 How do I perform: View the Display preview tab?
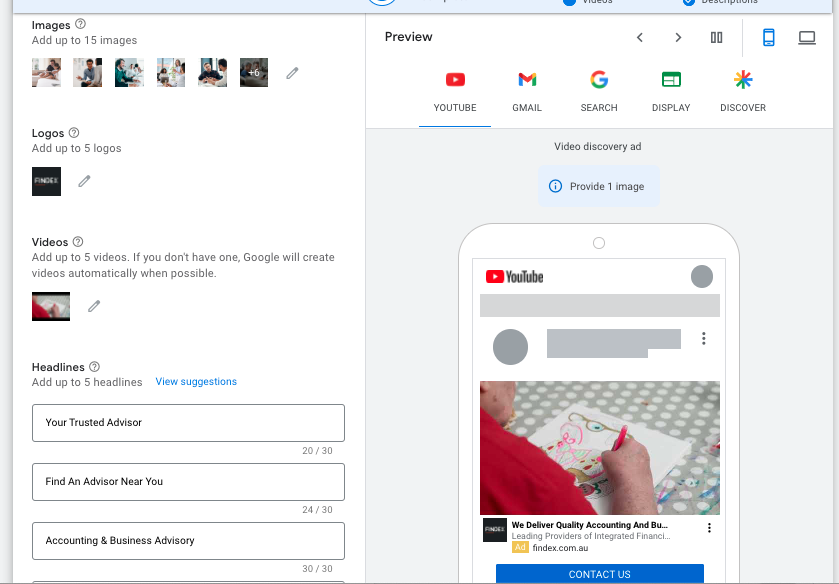(671, 91)
